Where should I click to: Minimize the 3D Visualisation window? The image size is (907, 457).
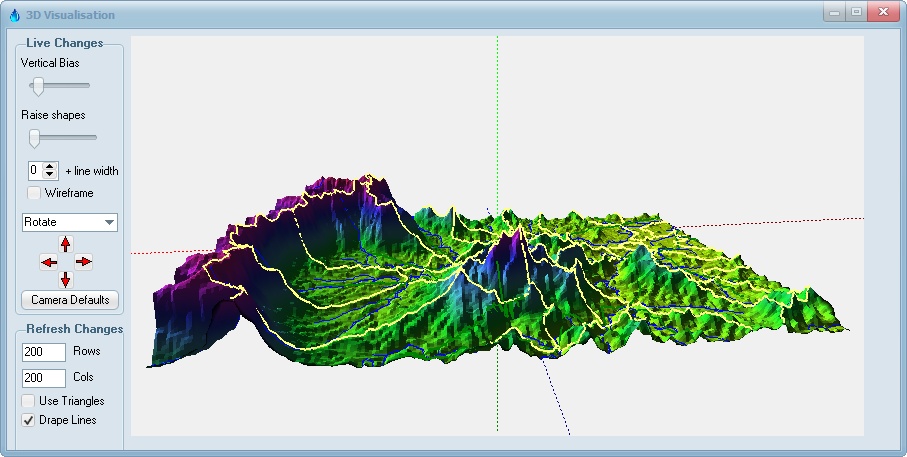[x=834, y=12]
